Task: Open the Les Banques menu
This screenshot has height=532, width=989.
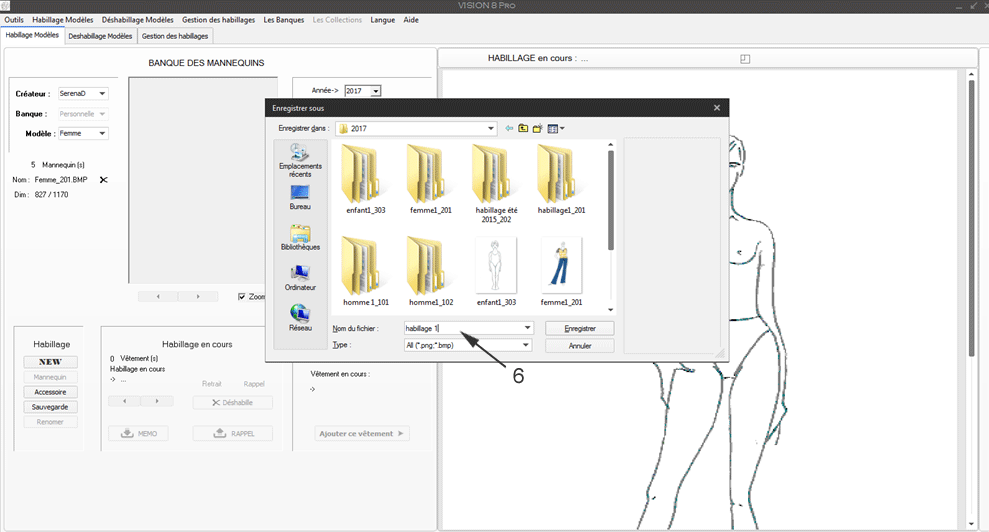Action: point(283,20)
